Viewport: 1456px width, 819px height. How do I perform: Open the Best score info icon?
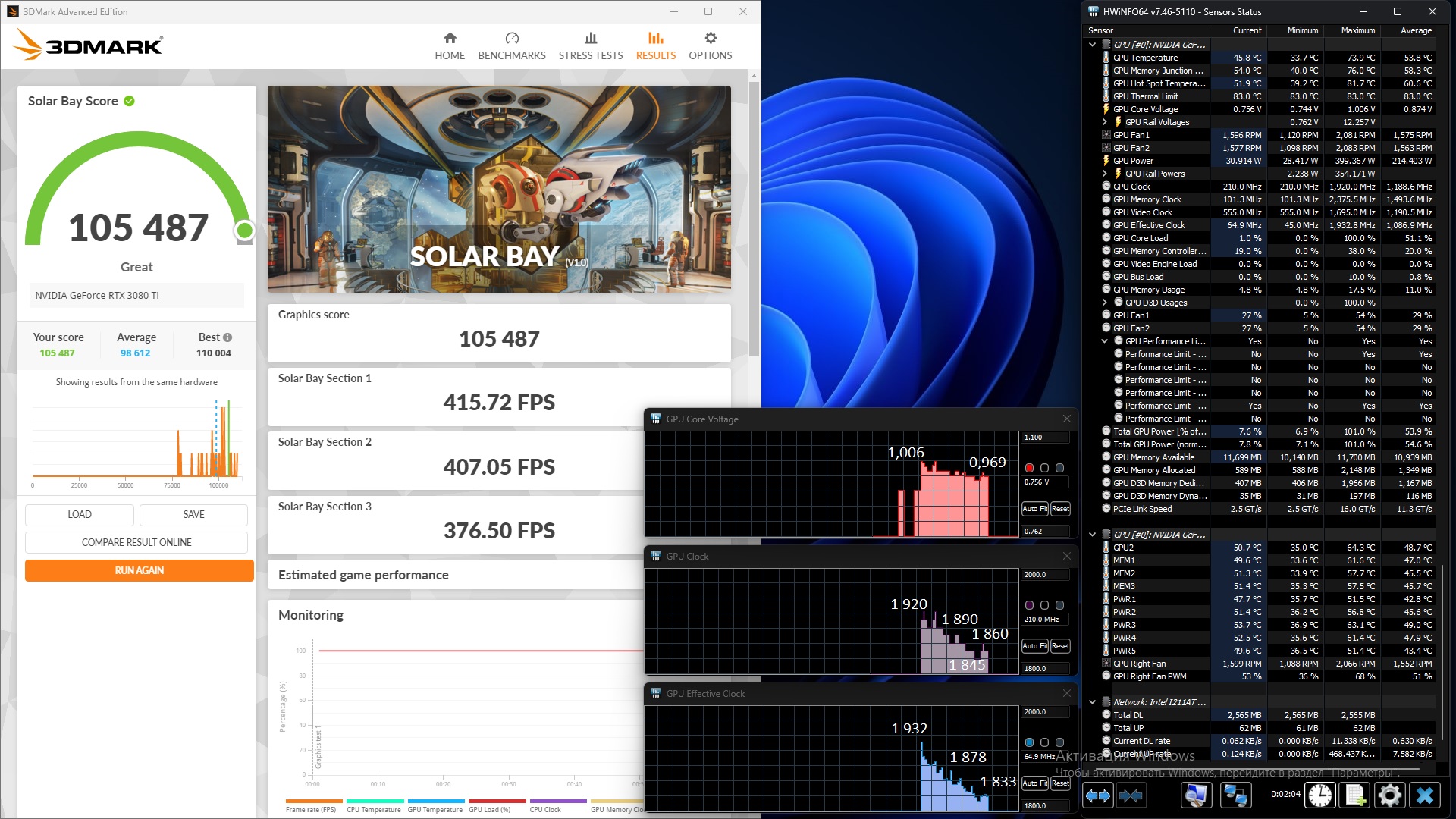click(227, 337)
